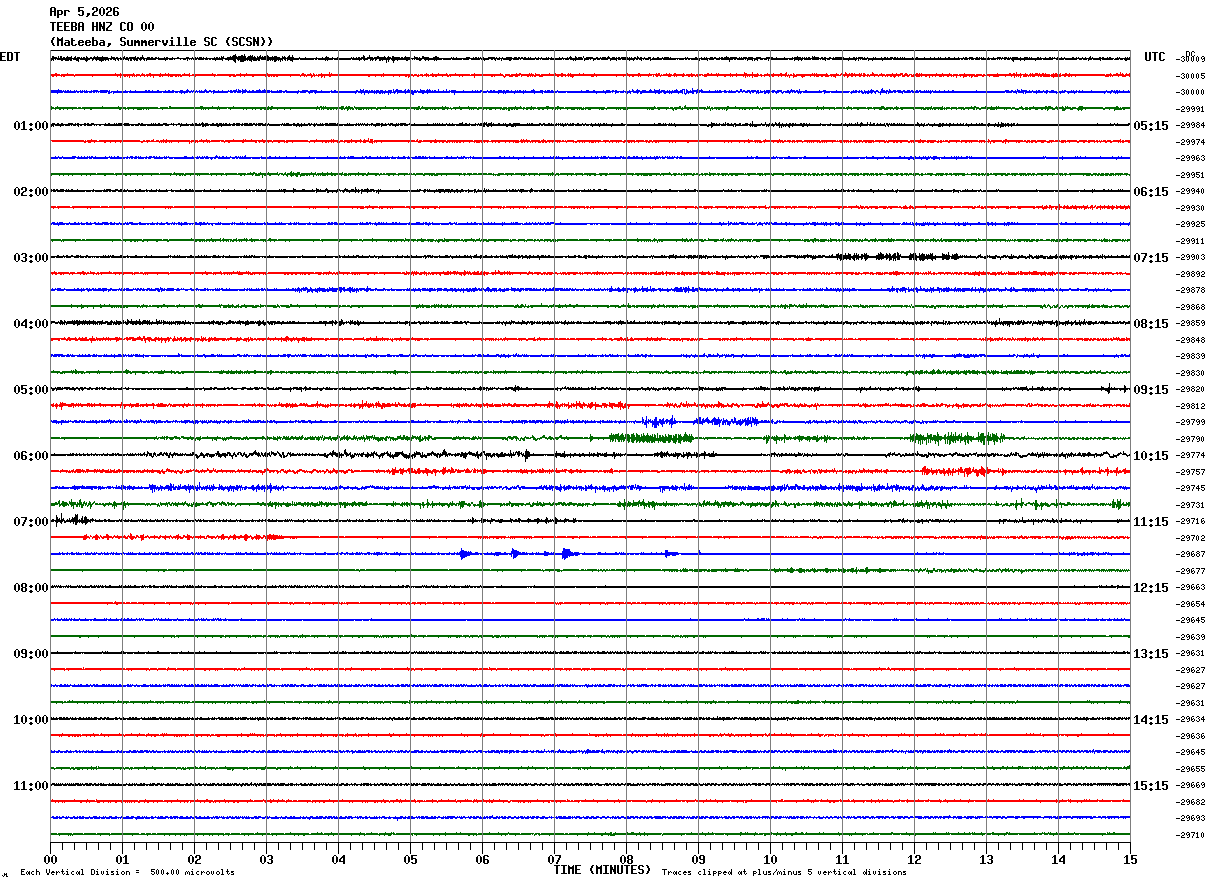Click the Each Vertical Division scale note

(x=127, y=873)
